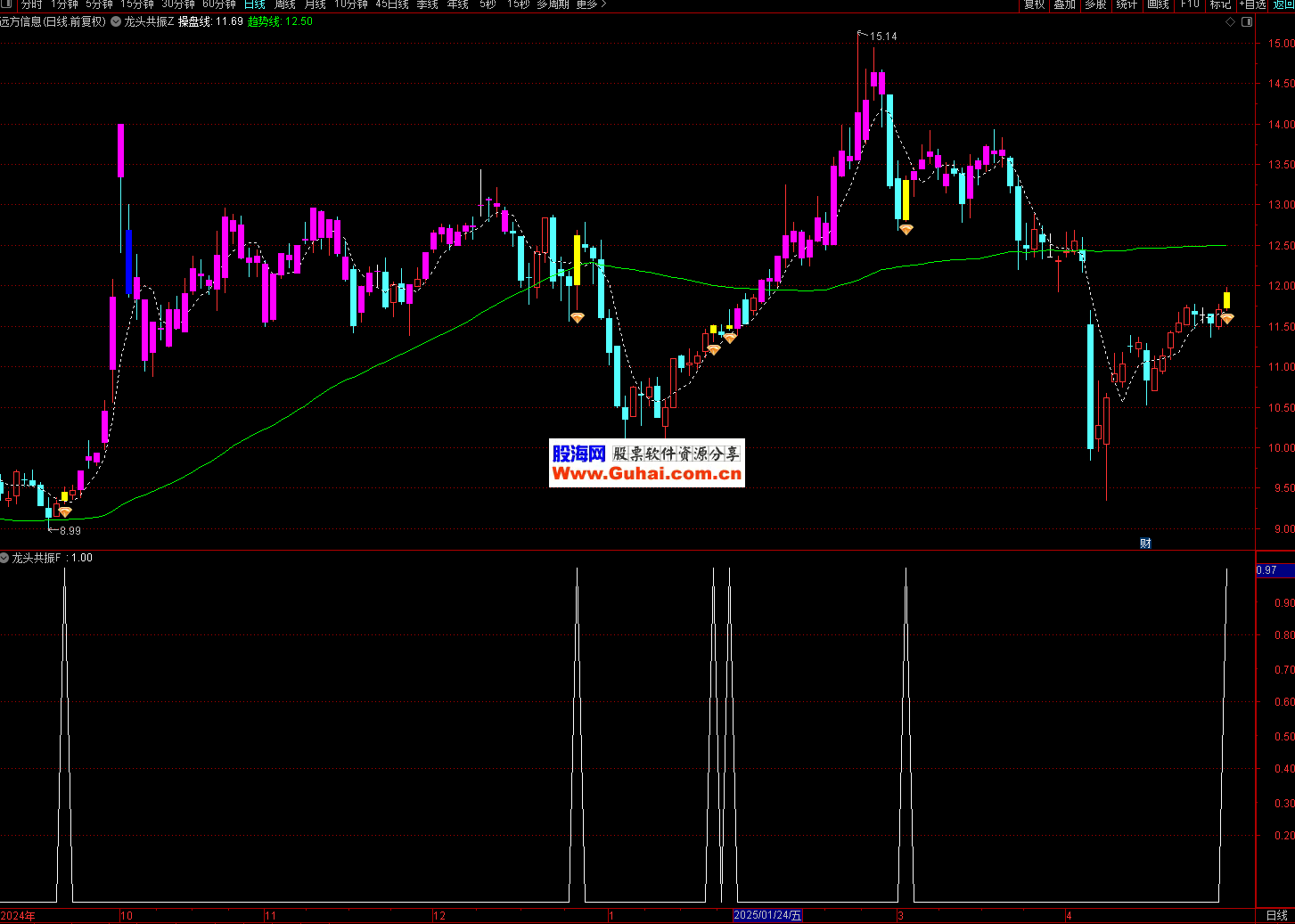The image size is (1295, 924).
Task: Open the 多股 multi-stock view
Action: click(x=1095, y=4)
